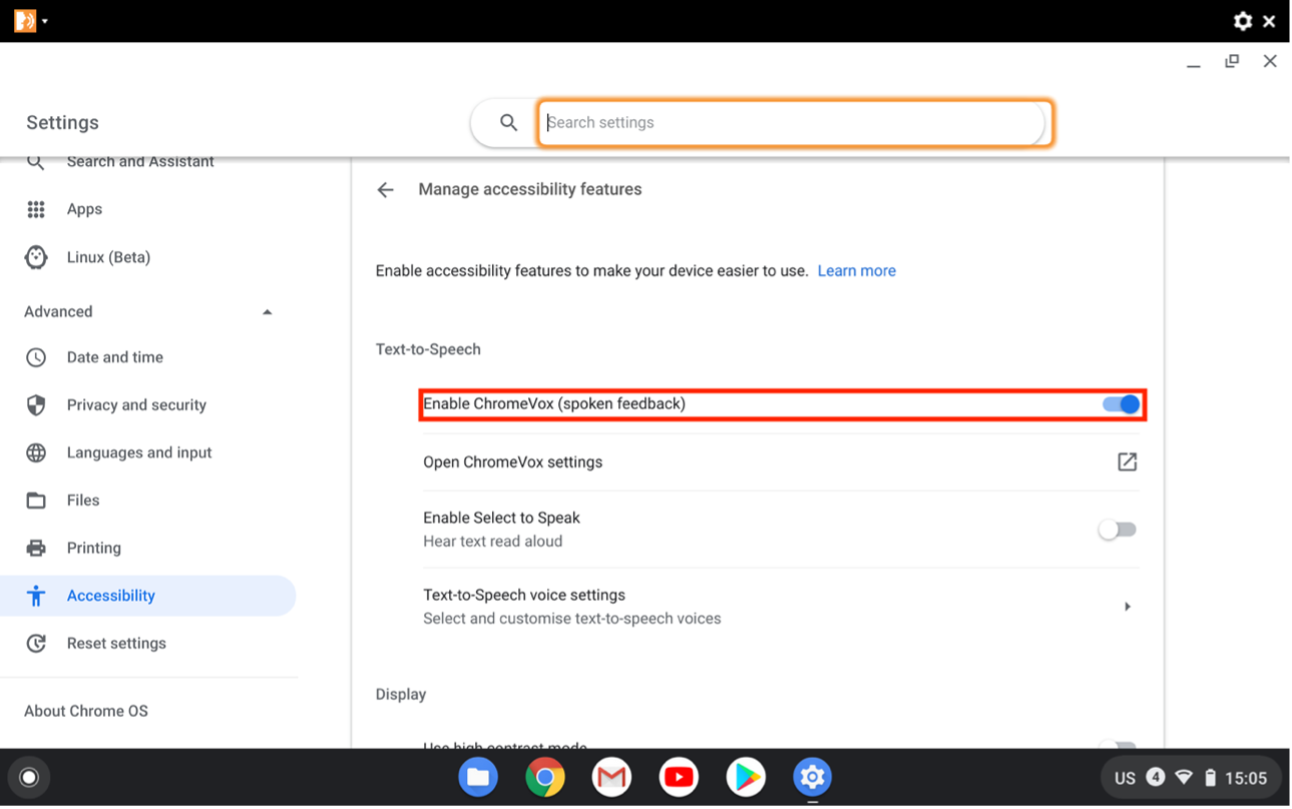Open About Chrome OS

pyautogui.click(x=85, y=710)
